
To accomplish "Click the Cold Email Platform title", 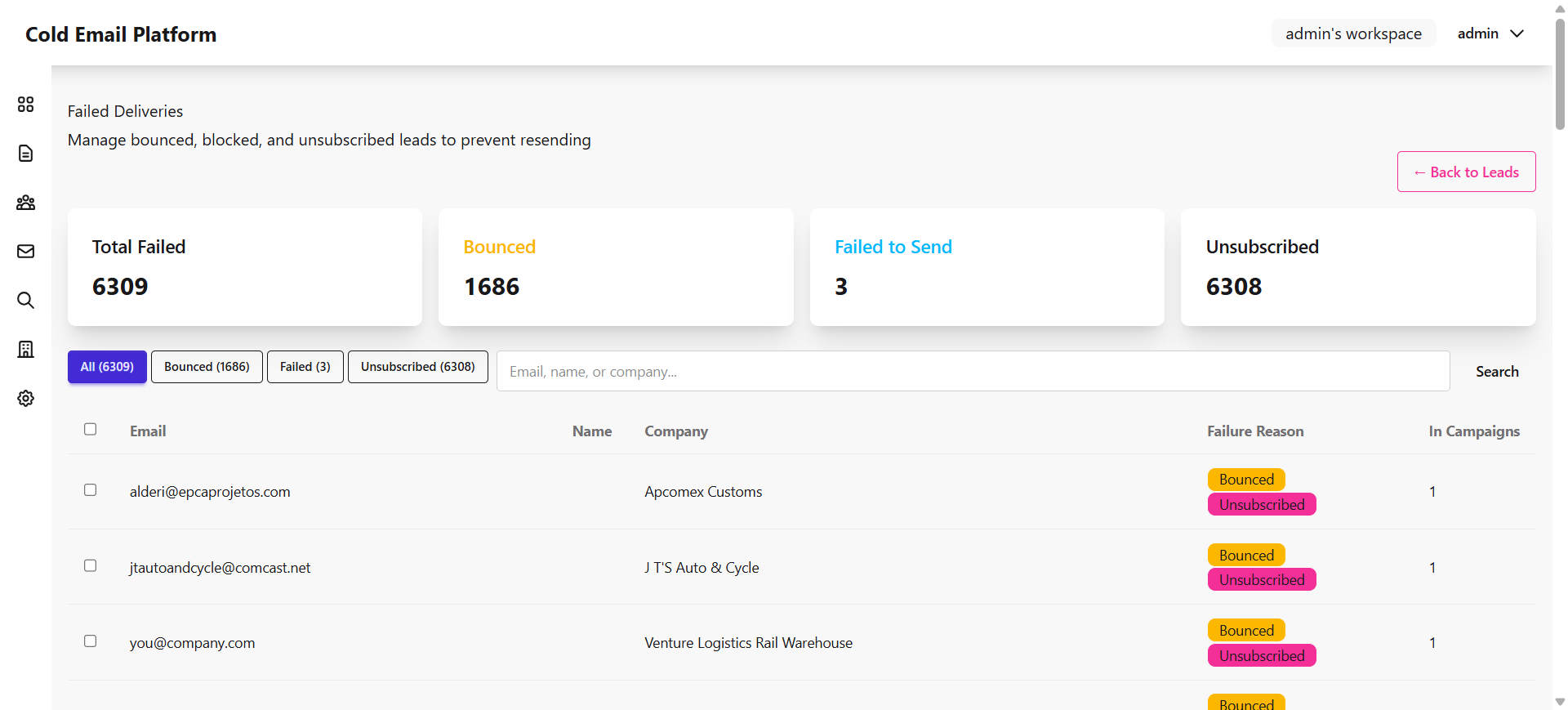I will 121,34.
